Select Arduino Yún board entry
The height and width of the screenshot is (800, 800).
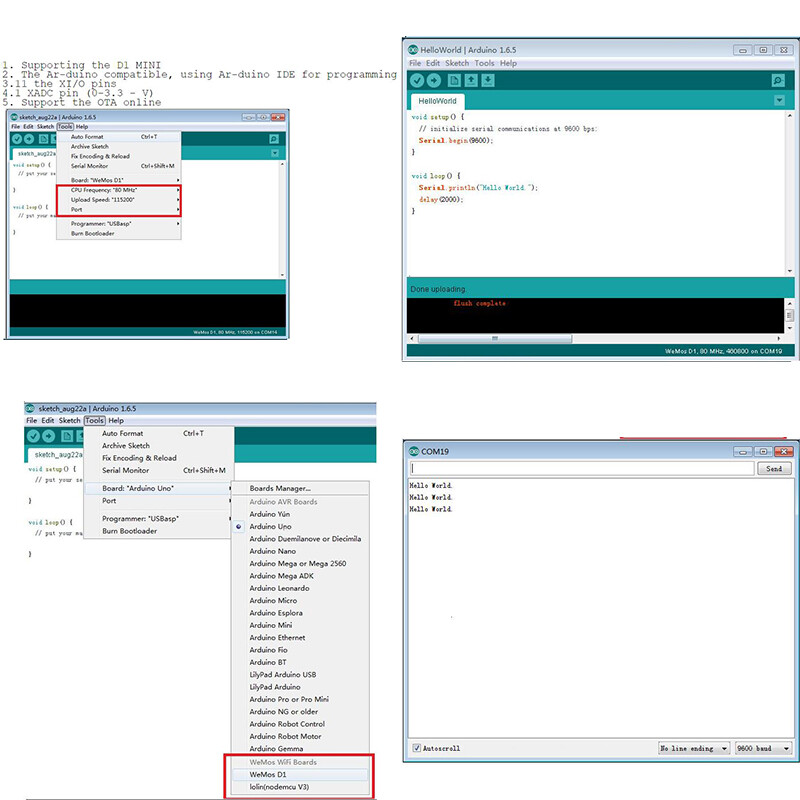(x=301, y=514)
